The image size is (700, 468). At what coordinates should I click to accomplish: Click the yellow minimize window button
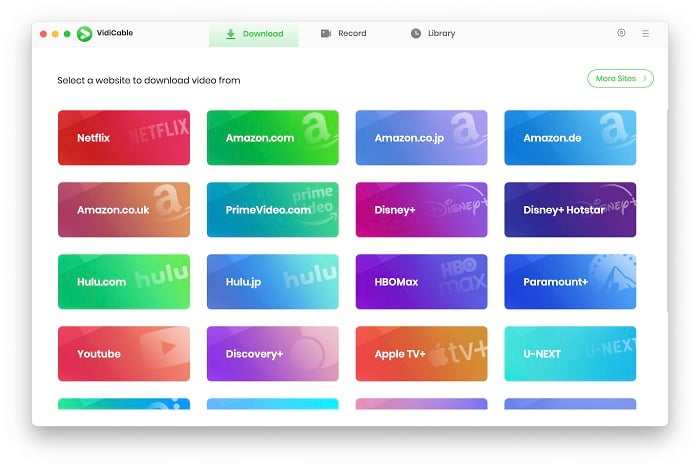click(55, 34)
